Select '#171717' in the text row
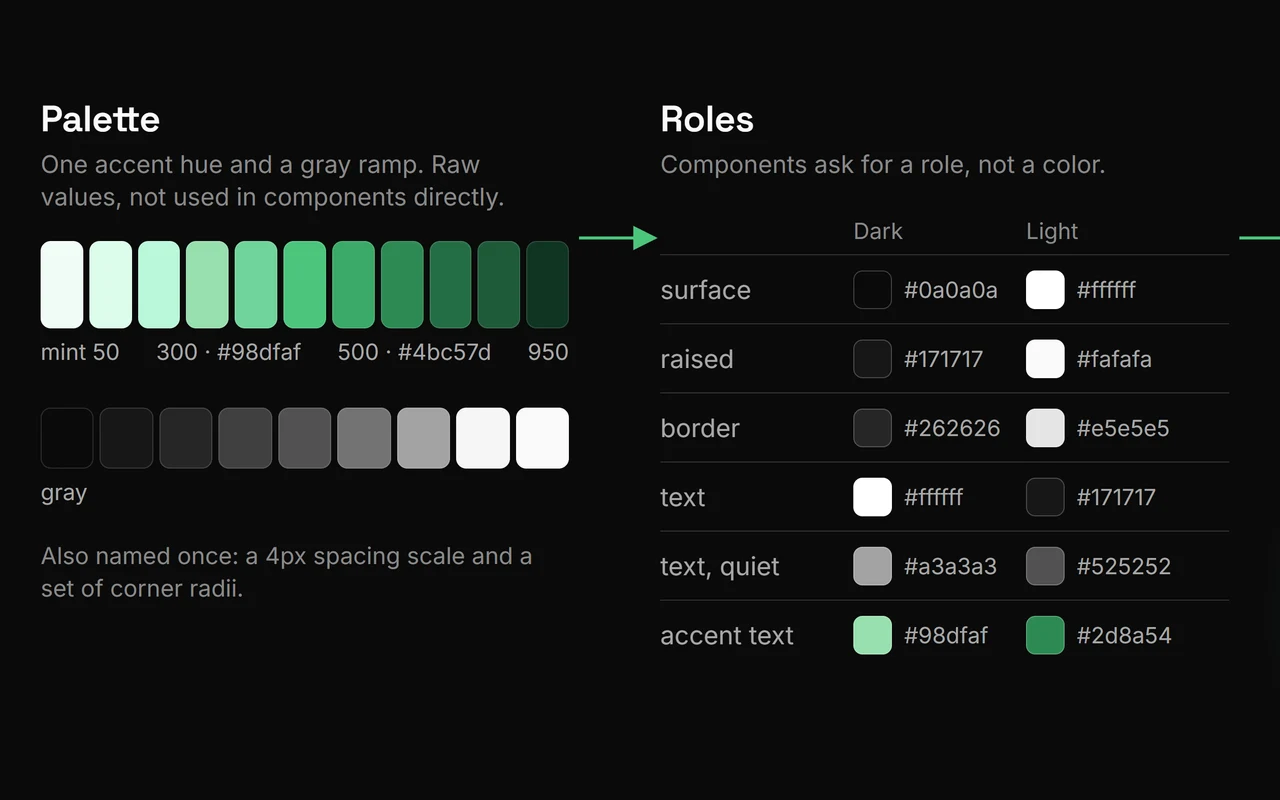Screen dimensions: 1280x800 click(1116, 497)
